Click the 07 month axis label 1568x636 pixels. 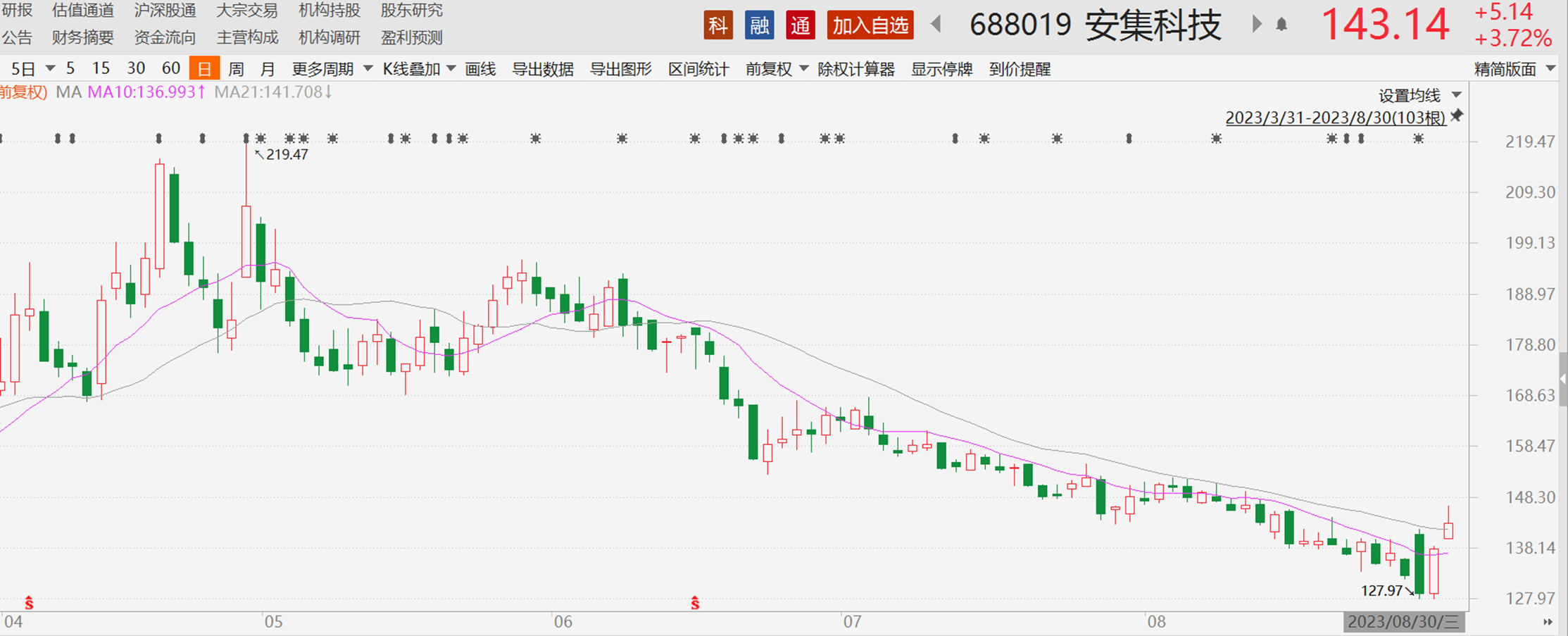click(x=852, y=622)
